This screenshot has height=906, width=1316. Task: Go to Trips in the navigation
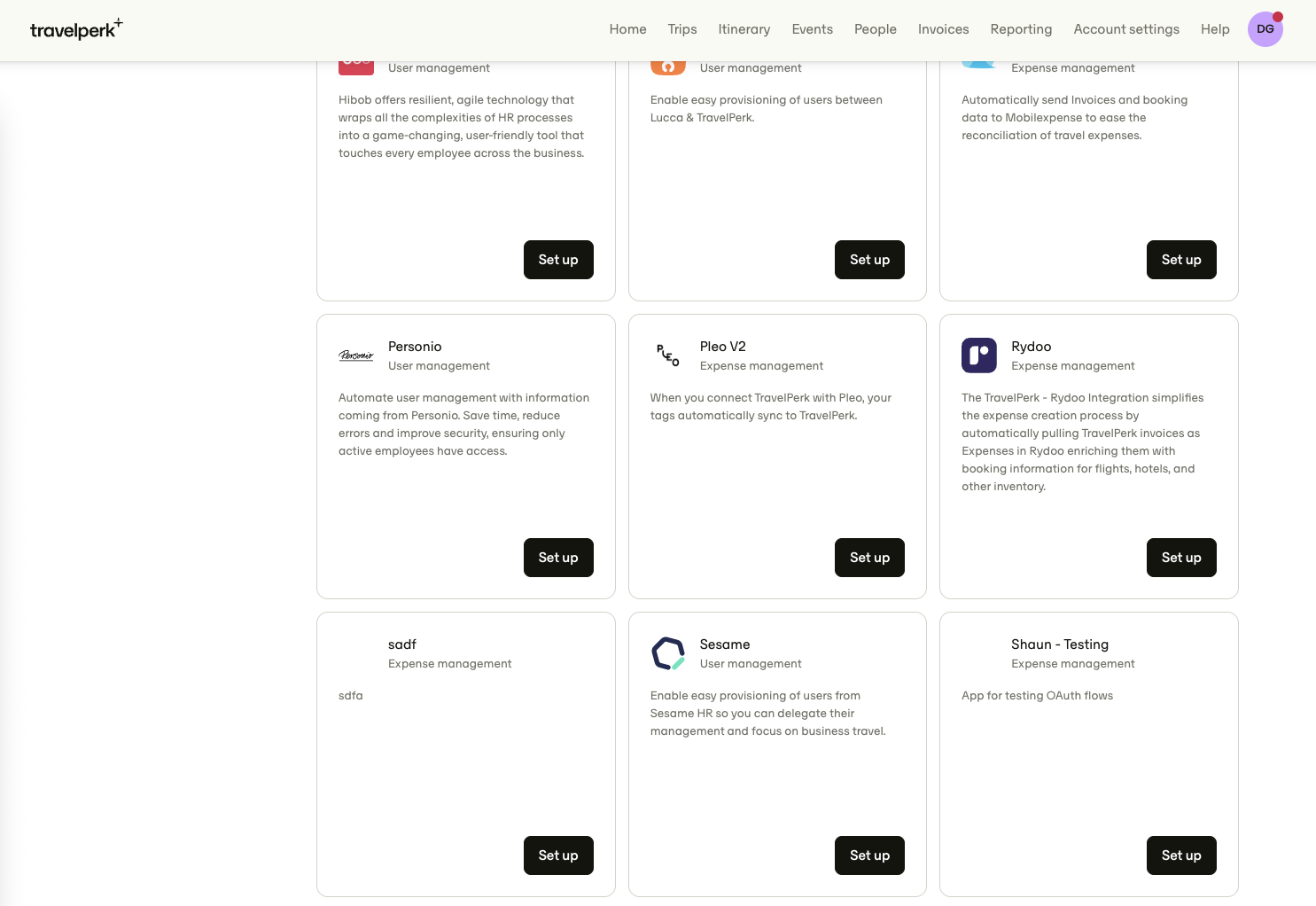pyautogui.click(x=682, y=29)
